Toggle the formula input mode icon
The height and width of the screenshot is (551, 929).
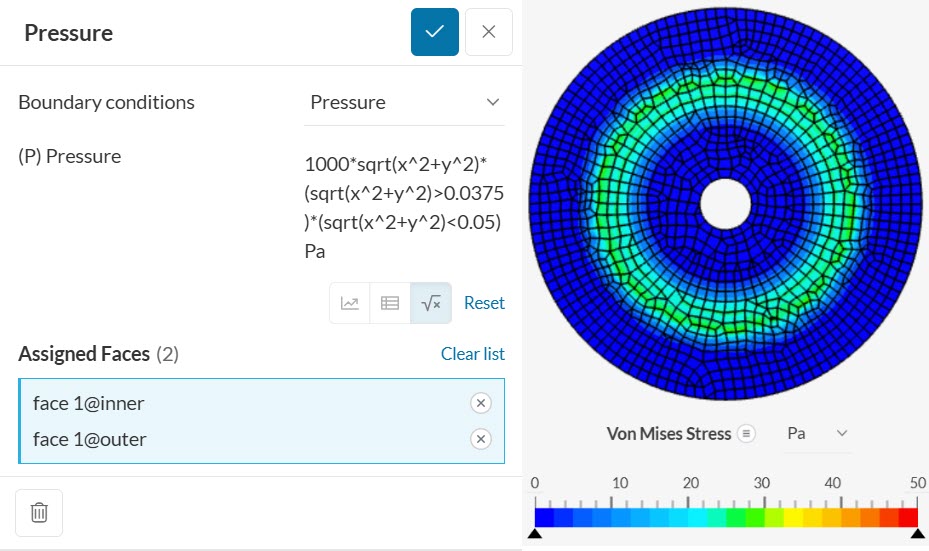[x=431, y=303]
